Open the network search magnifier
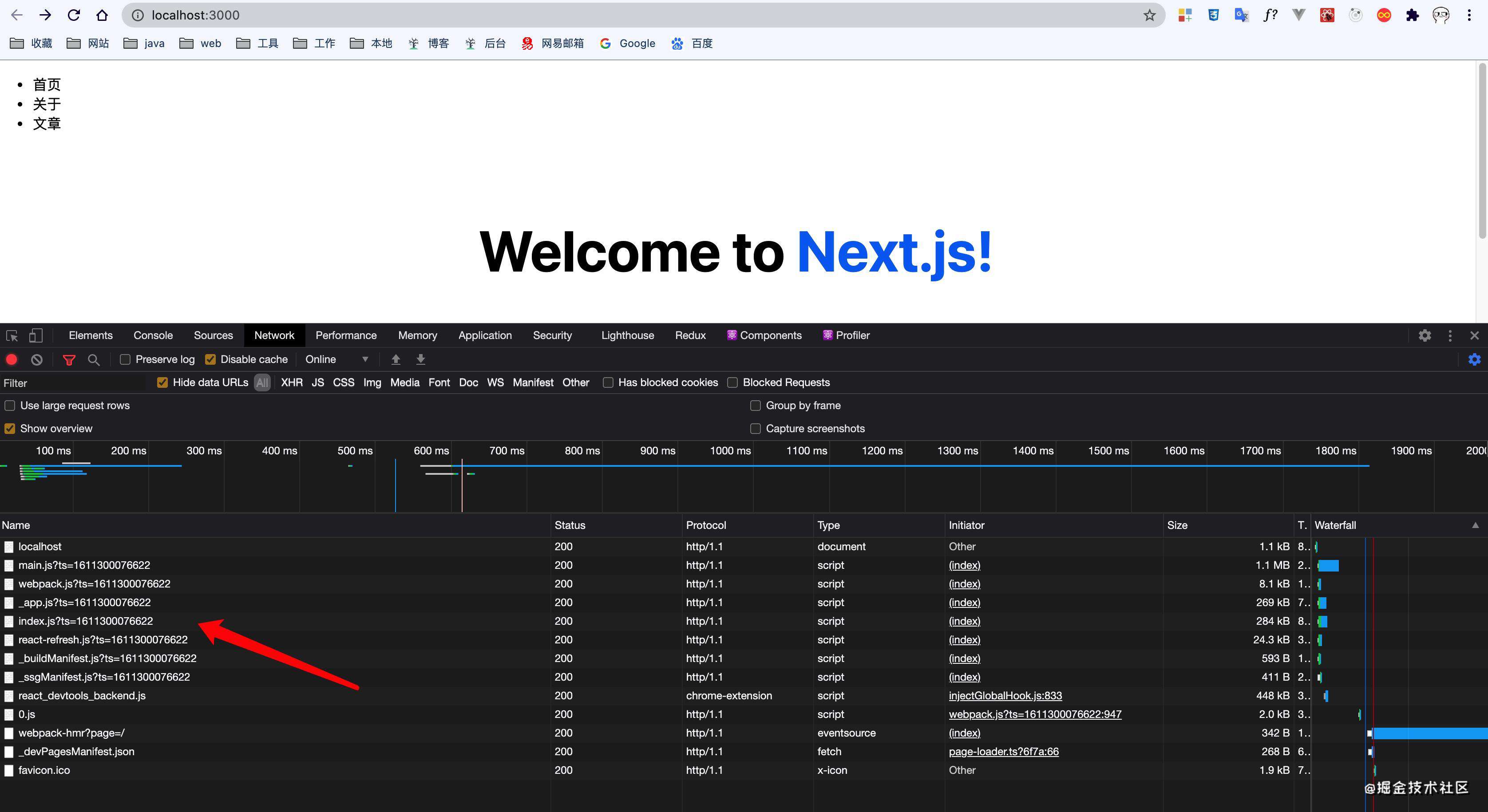Screen dimensions: 1488x812 coord(94,360)
